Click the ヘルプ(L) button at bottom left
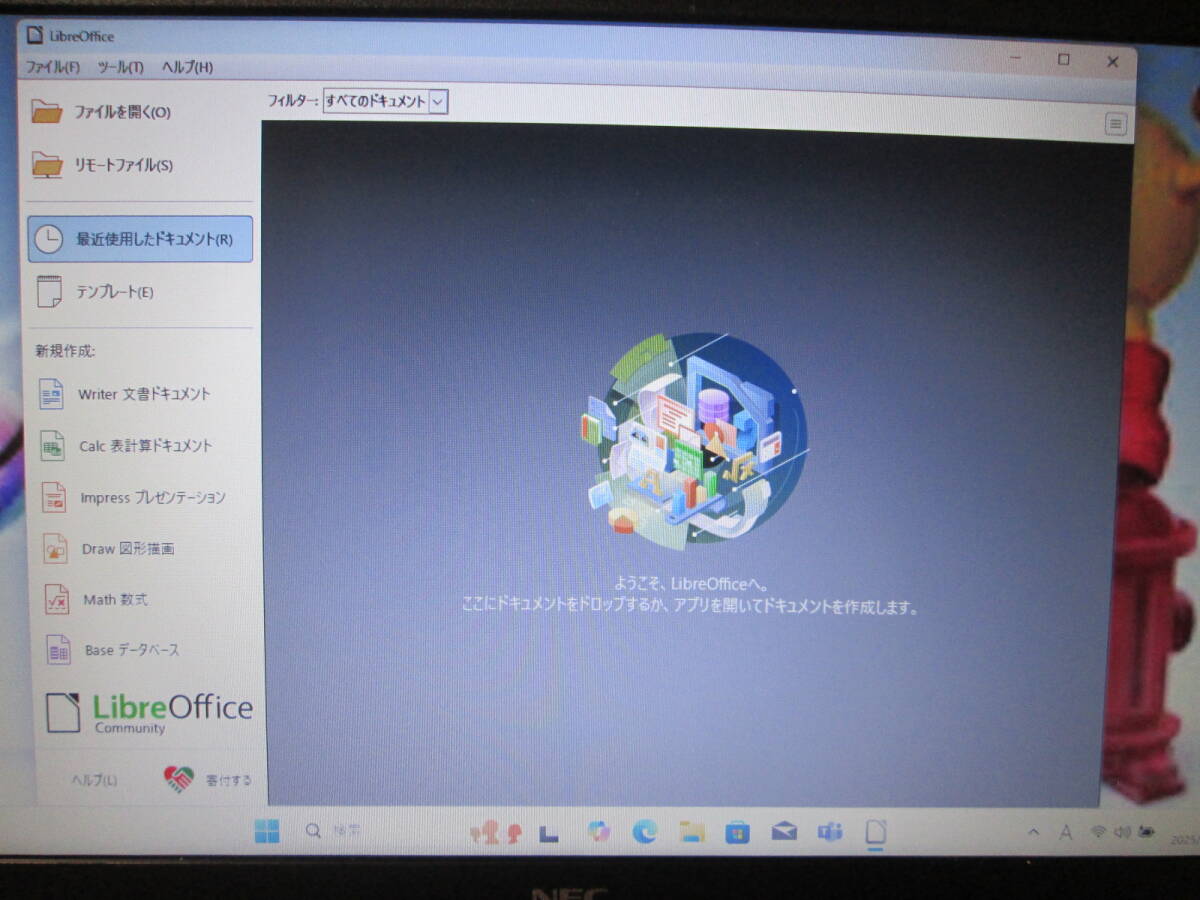Screen dimensions: 1200x900 tap(94, 780)
